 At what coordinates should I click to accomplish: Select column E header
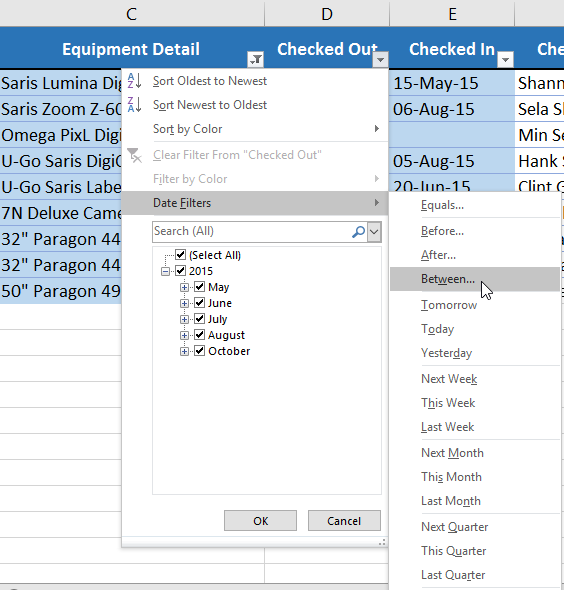coord(452,14)
